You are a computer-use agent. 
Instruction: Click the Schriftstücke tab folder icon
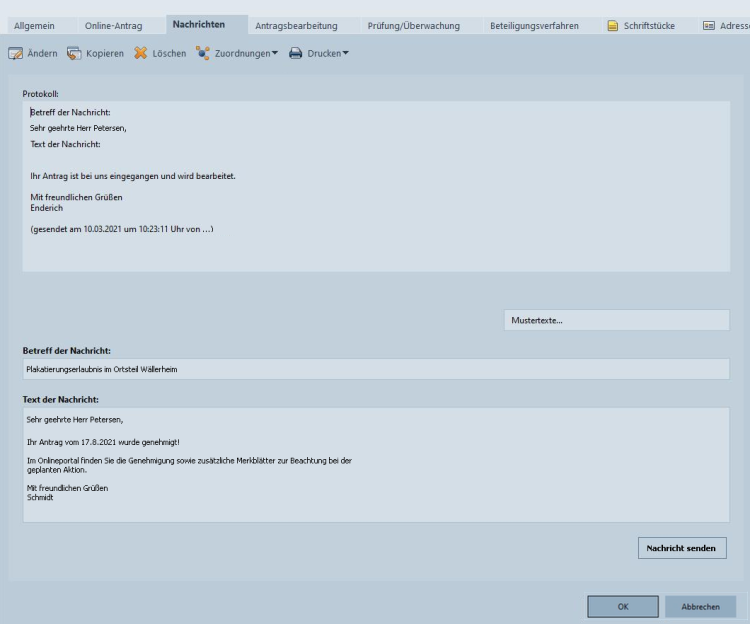coord(613,25)
